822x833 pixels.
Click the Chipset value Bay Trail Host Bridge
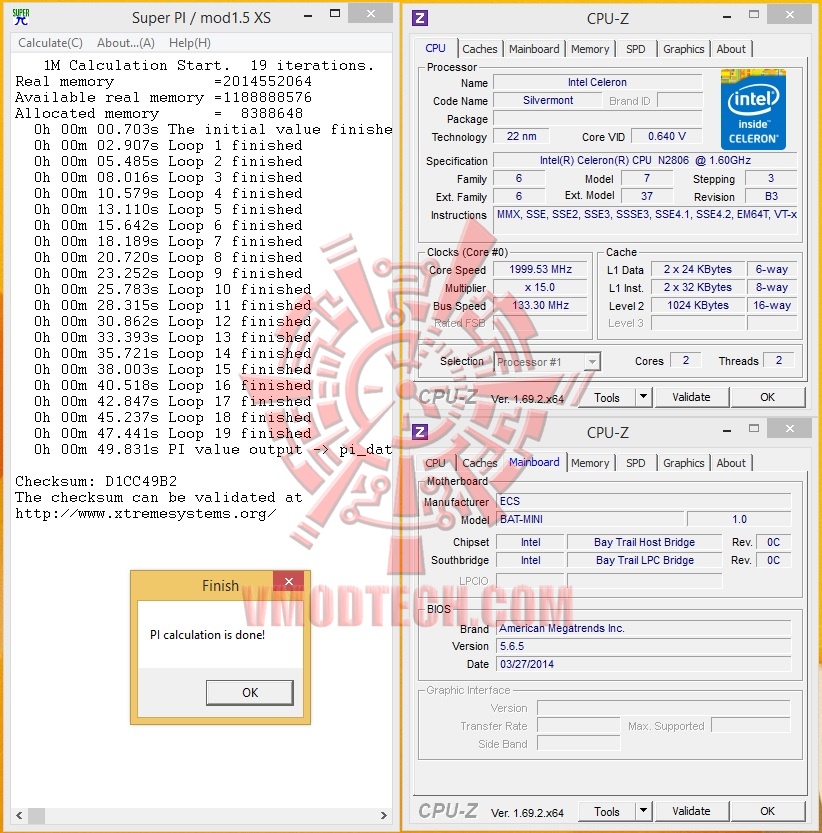pyautogui.click(x=644, y=542)
